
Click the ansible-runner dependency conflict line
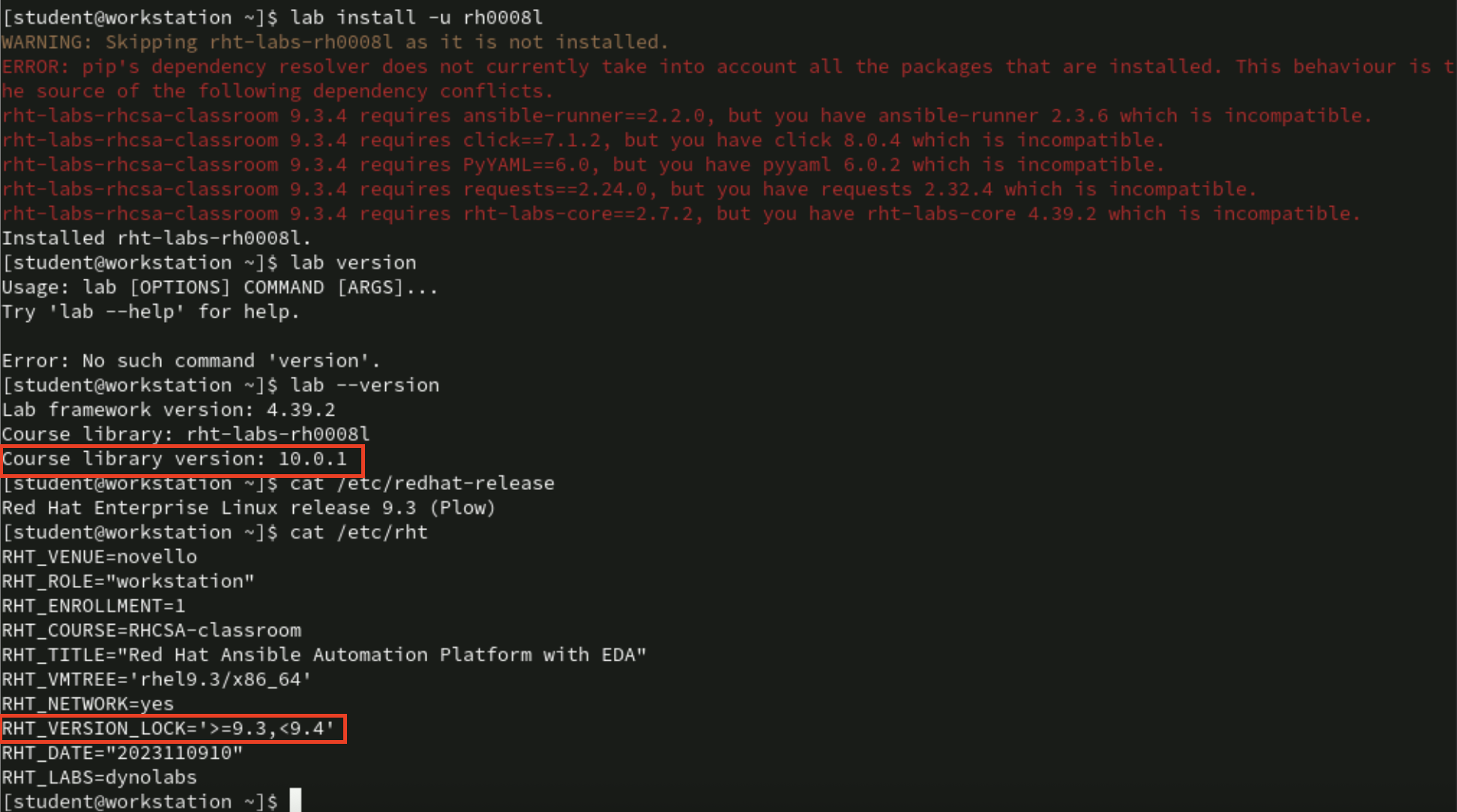point(686,116)
